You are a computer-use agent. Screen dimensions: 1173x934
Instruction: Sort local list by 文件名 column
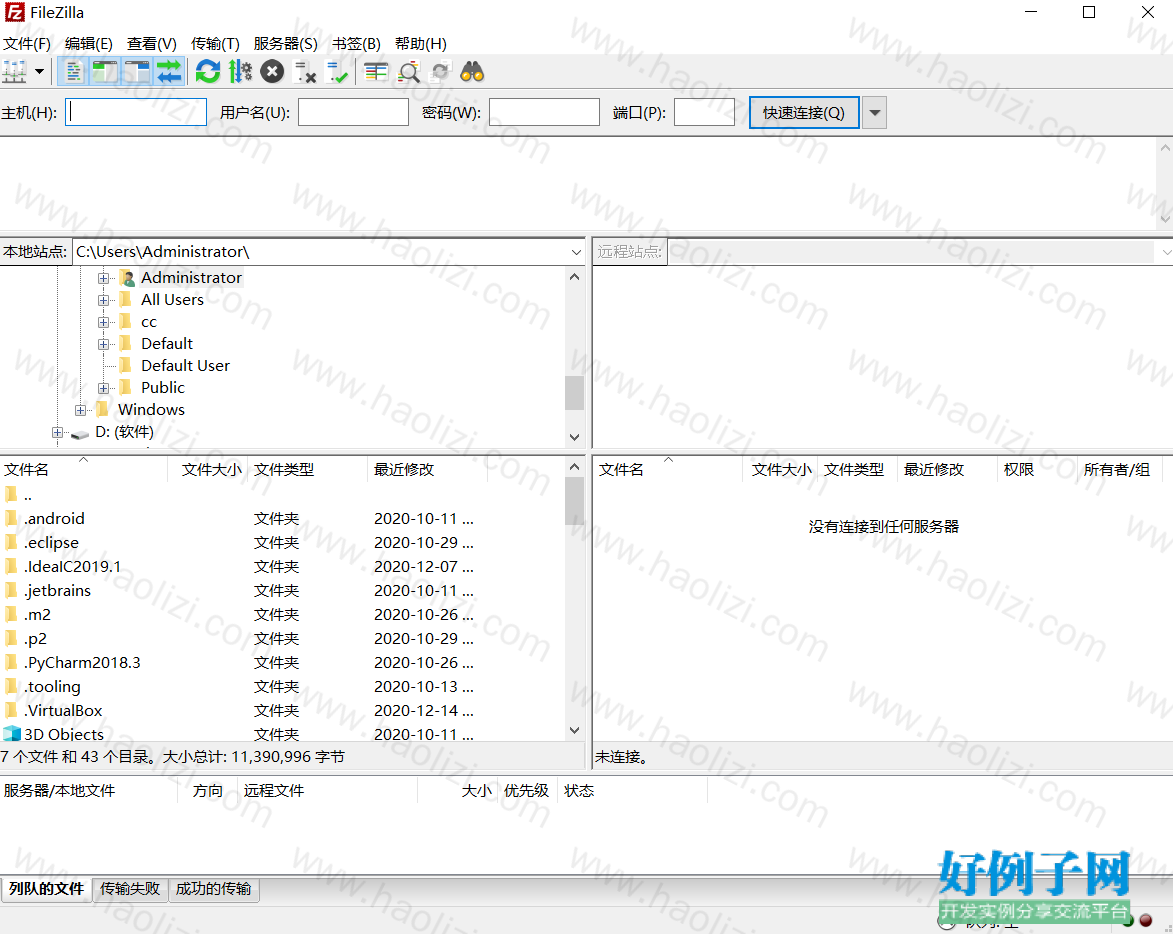tap(84, 470)
